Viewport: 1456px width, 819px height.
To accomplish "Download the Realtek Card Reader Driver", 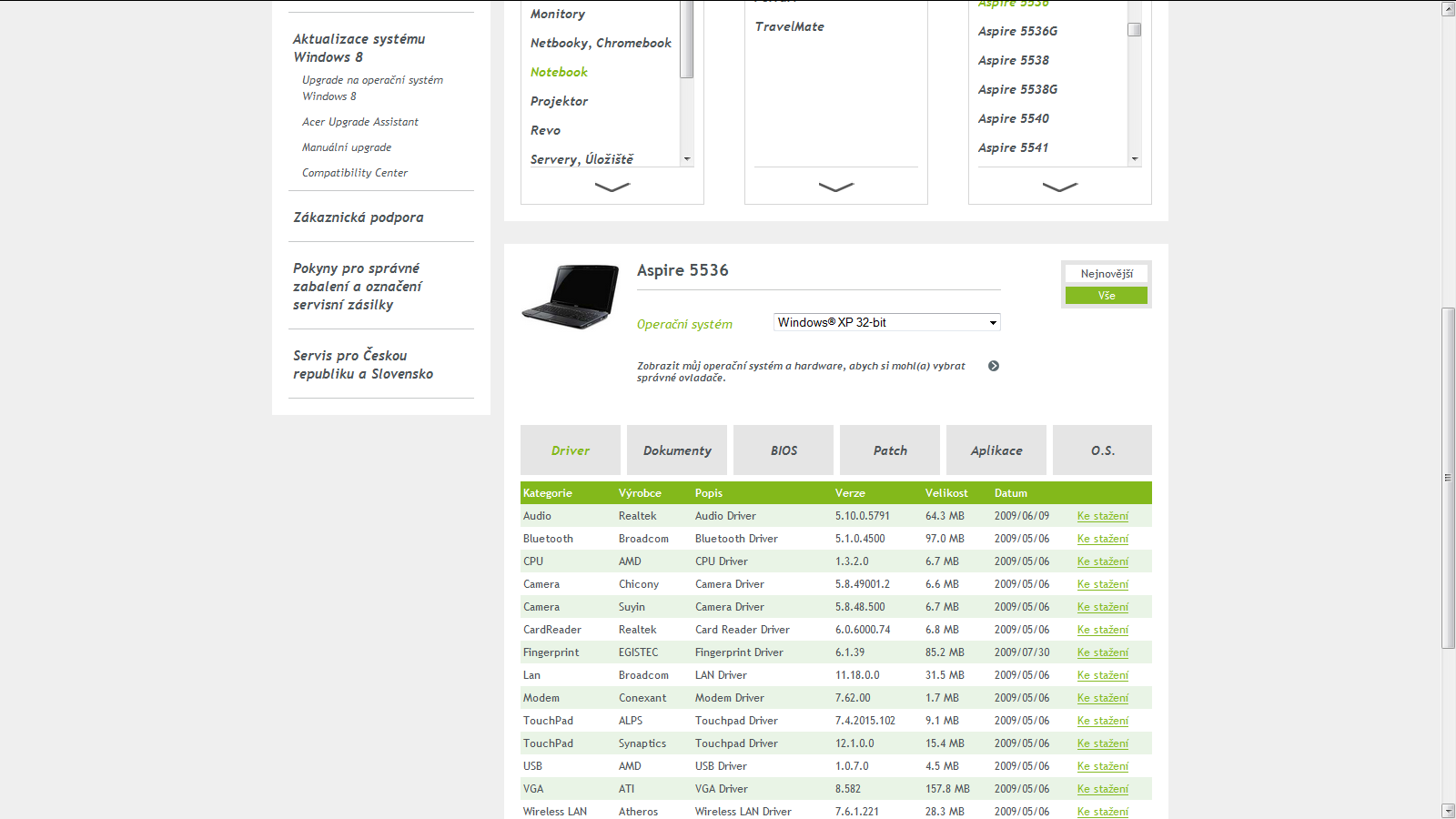I will 1103,630.
